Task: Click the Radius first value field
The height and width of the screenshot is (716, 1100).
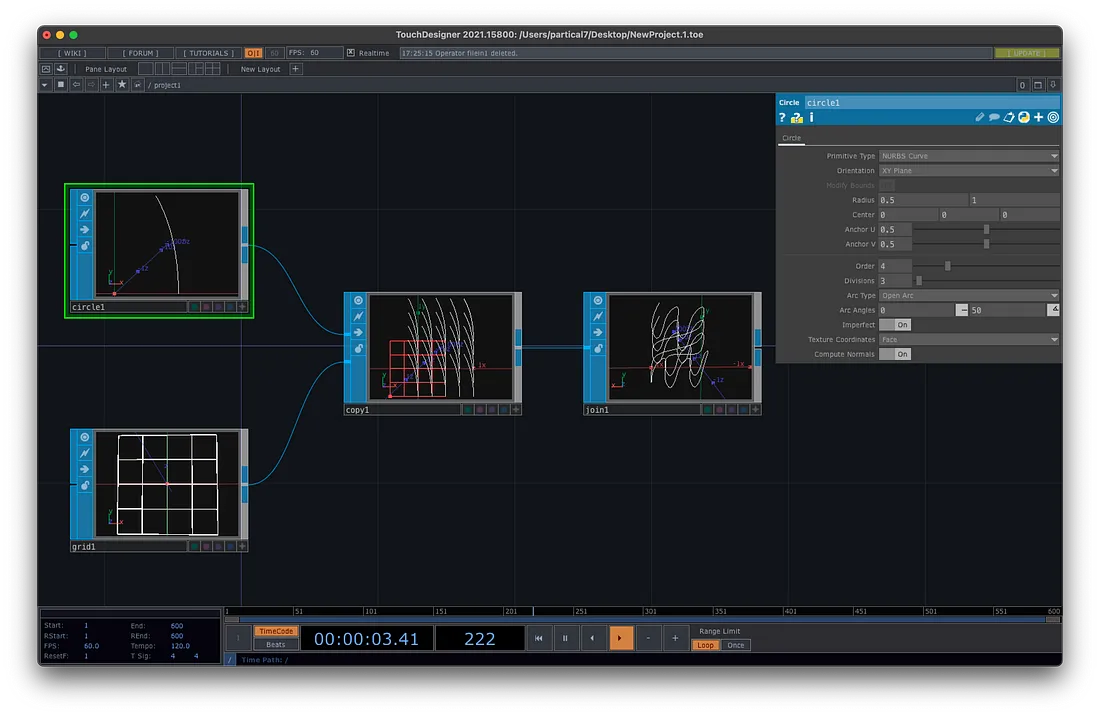Action: pos(922,200)
